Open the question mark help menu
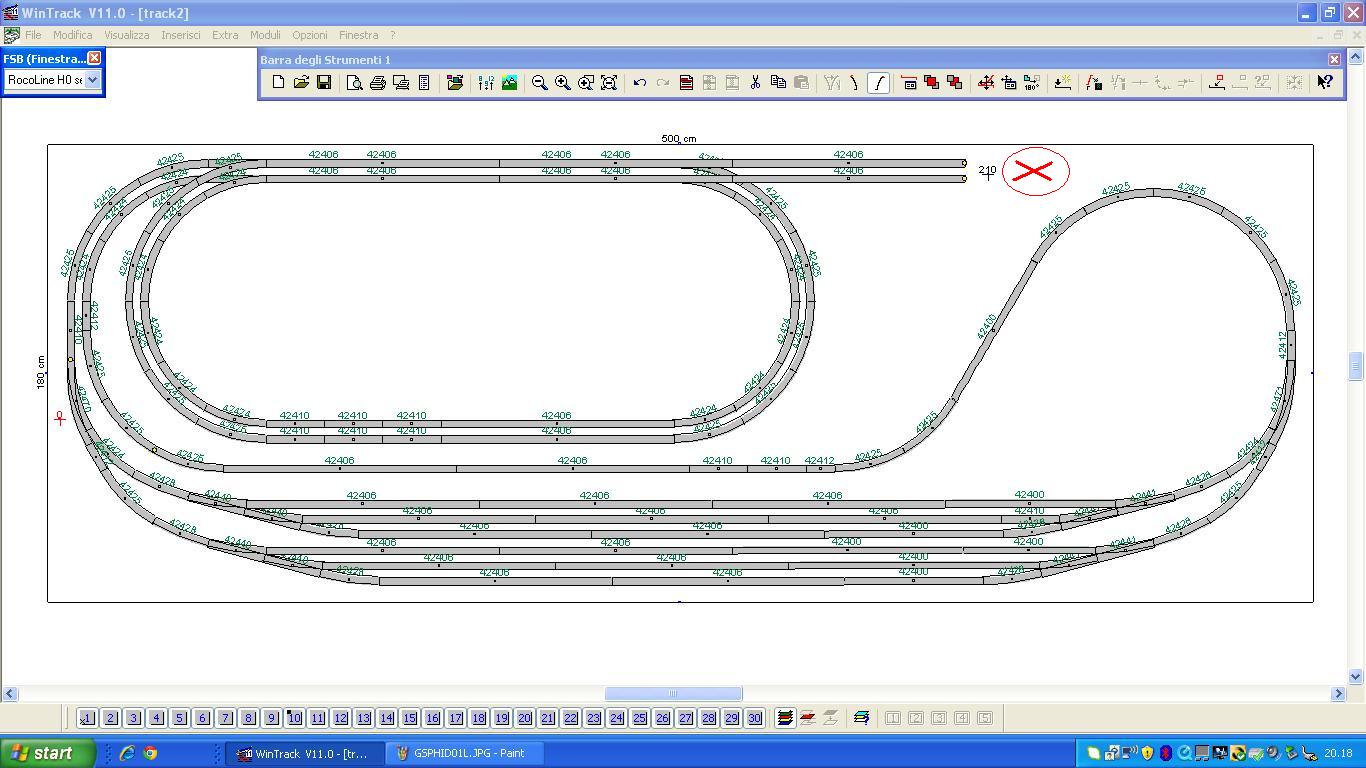The width and height of the screenshot is (1366, 768). [392, 35]
